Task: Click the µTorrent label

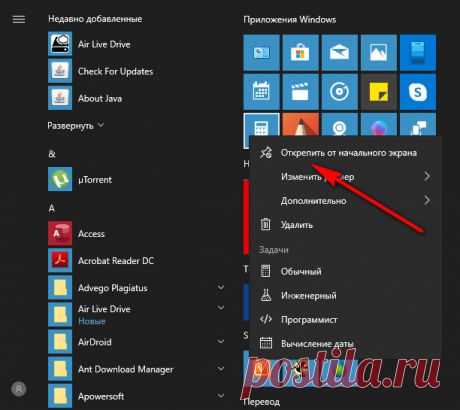Action: click(95, 180)
